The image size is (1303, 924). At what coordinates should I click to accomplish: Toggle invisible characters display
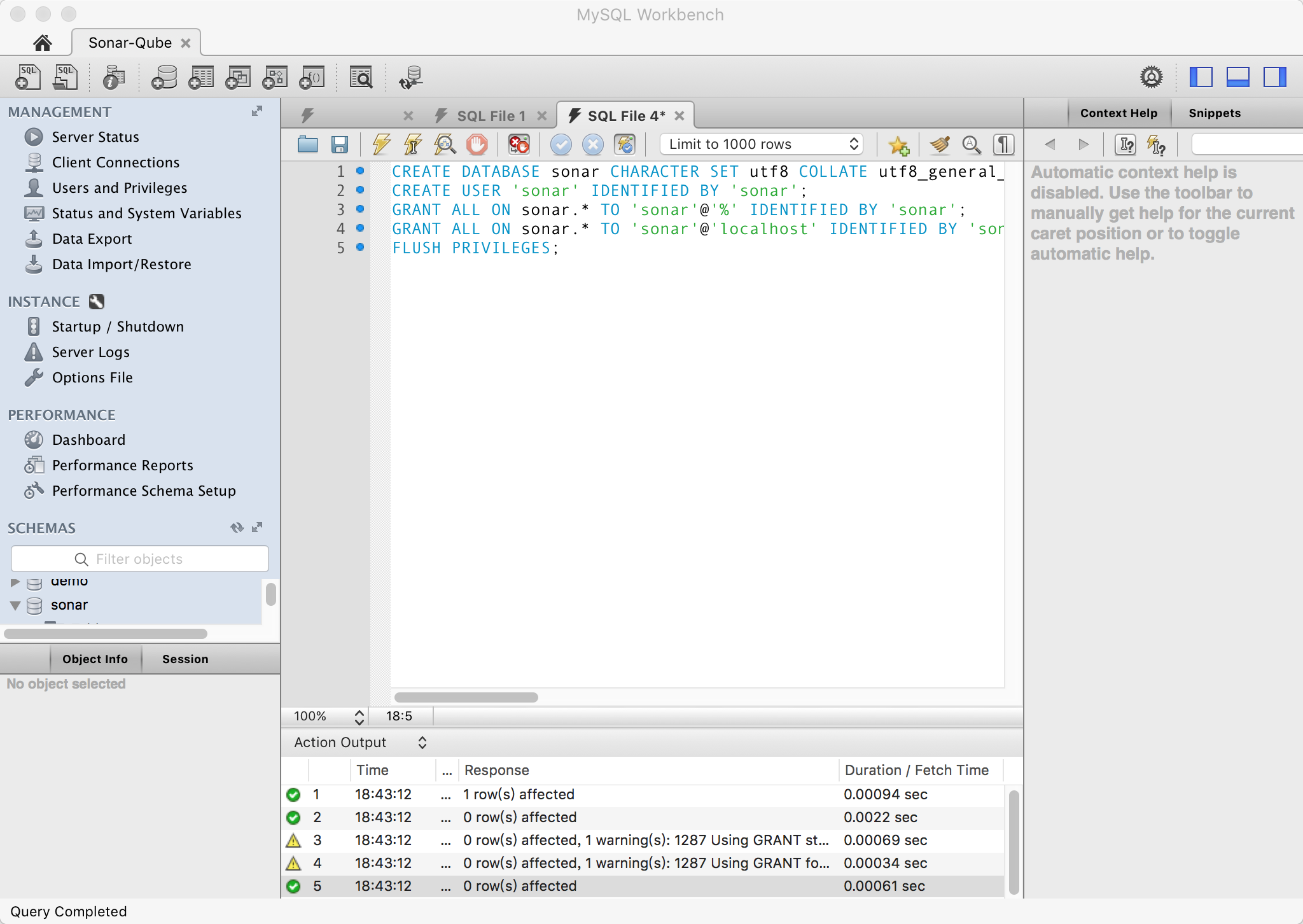1003,144
